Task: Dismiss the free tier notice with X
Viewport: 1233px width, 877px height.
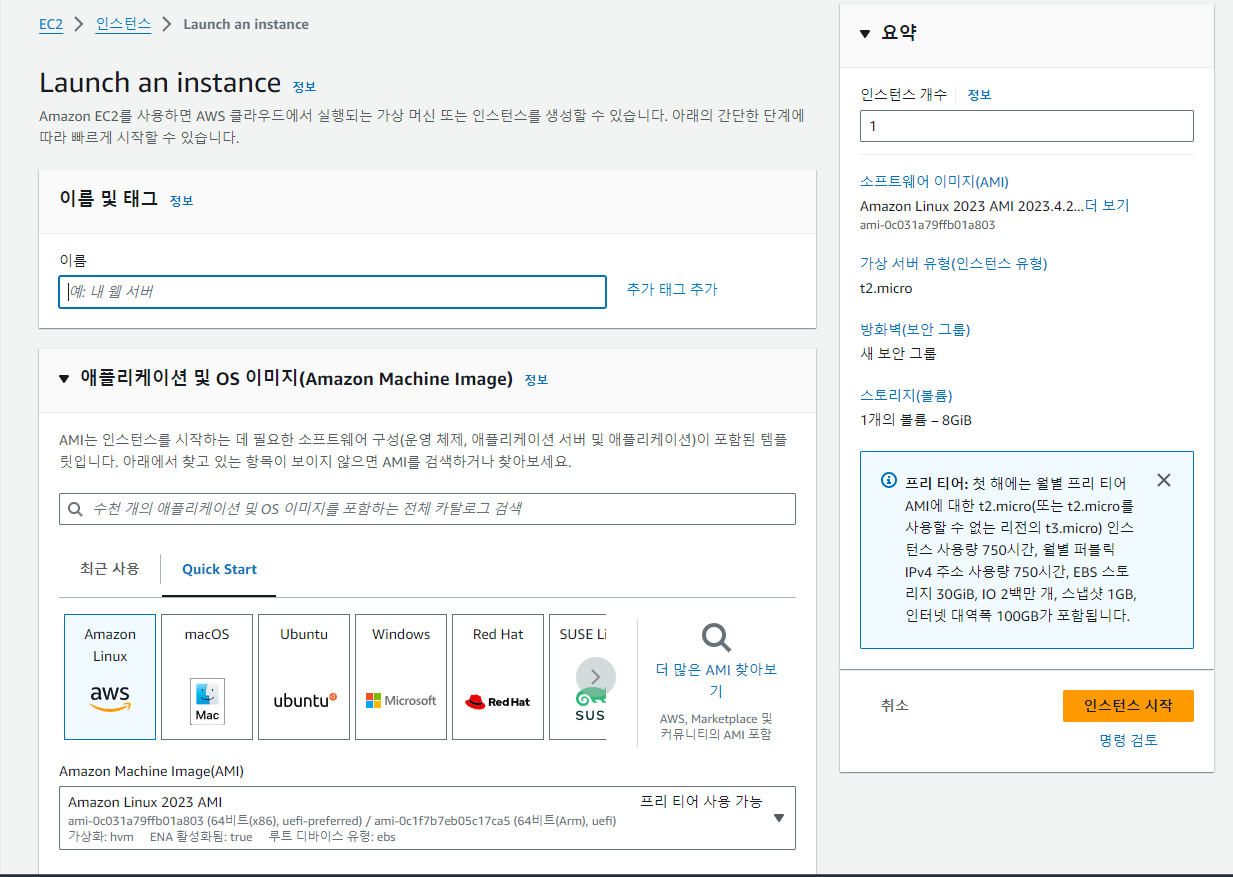Action: tap(1163, 480)
